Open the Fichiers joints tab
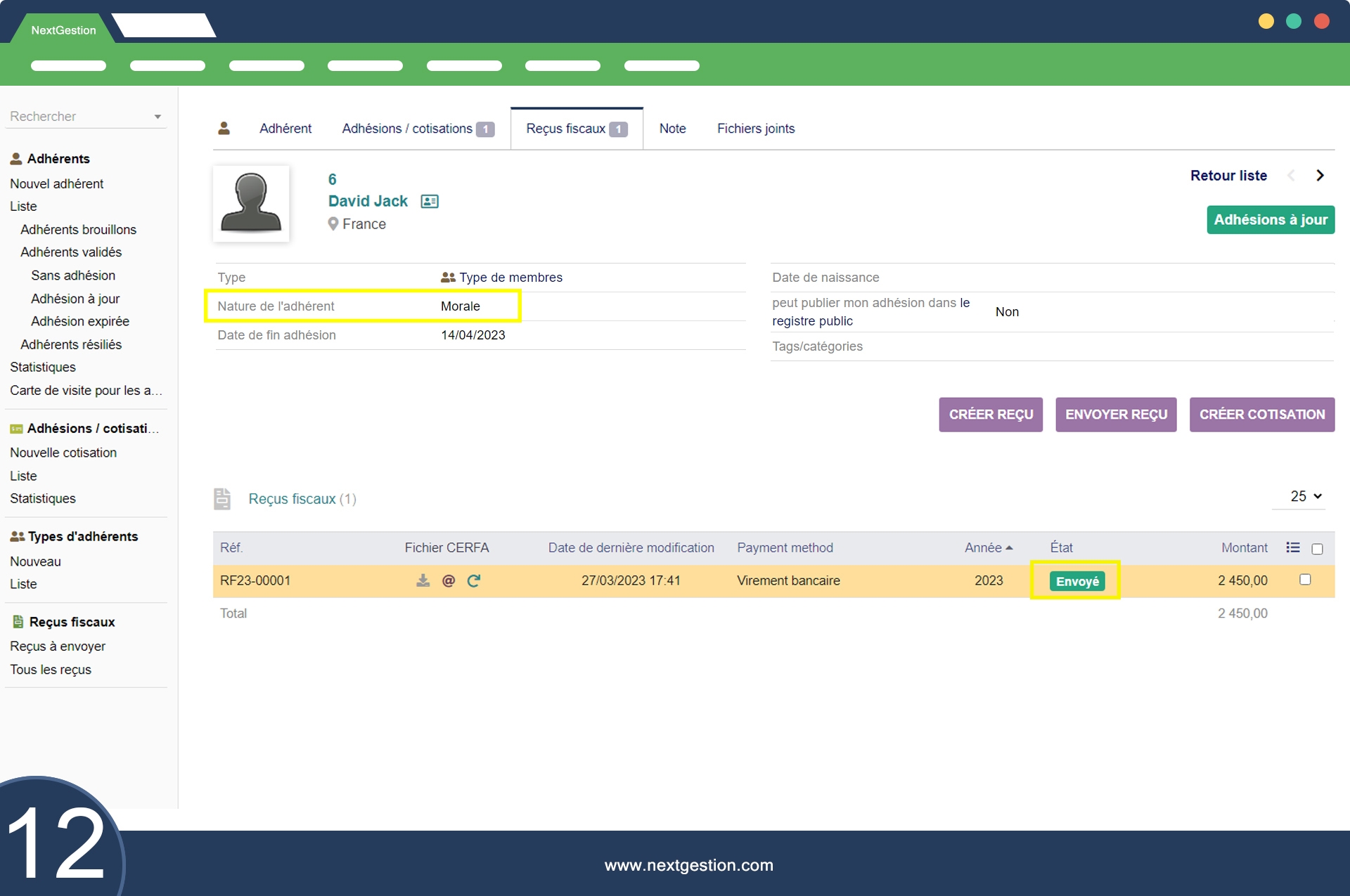The height and width of the screenshot is (896, 1350). click(756, 129)
